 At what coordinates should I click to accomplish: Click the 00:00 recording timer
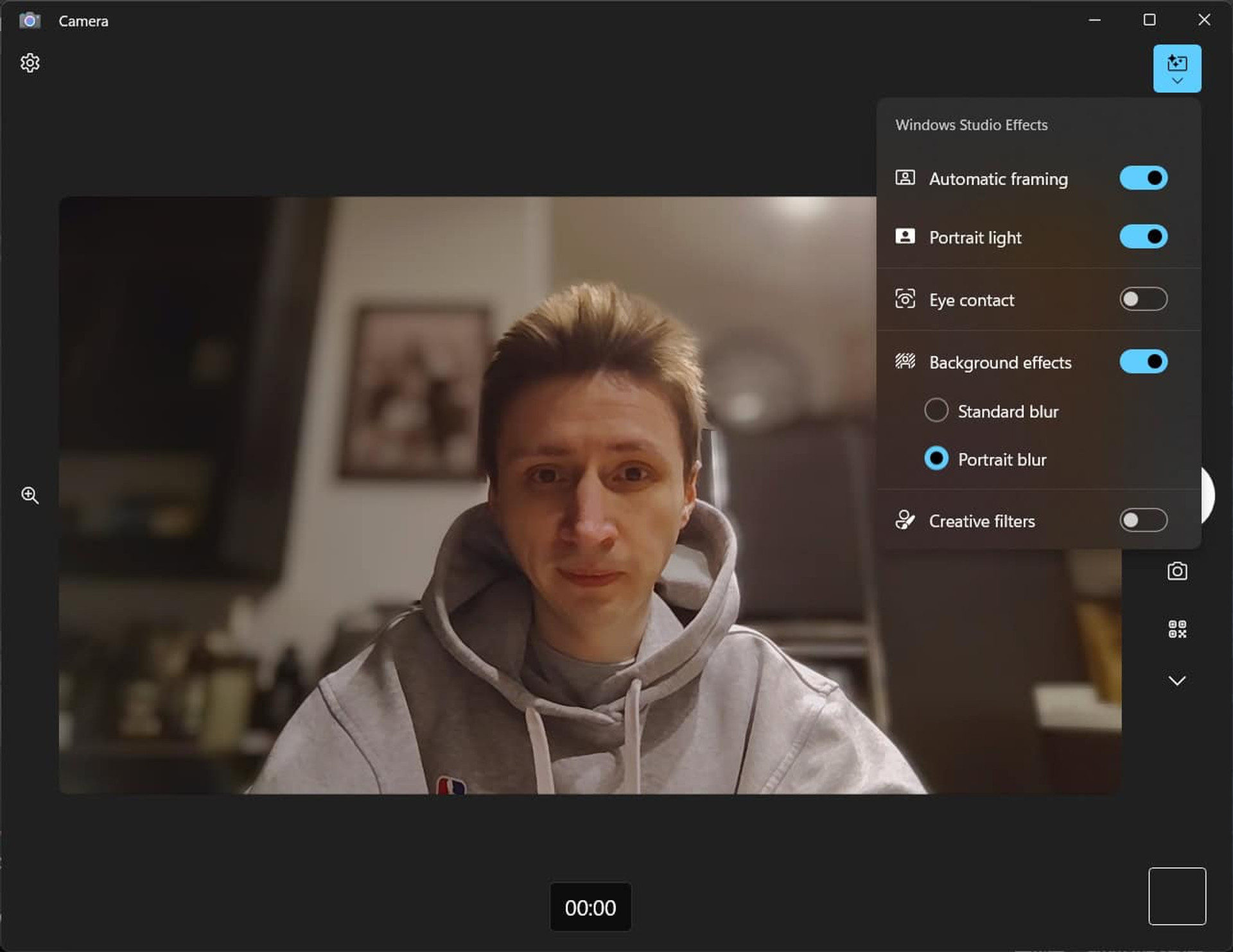pyautogui.click(x=590, y=907)
